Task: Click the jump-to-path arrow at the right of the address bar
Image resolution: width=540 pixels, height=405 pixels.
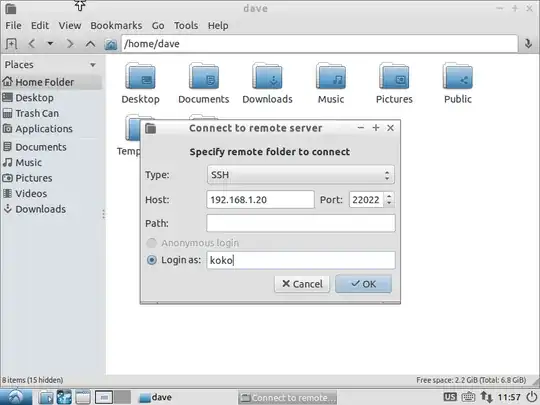Action: coord(528,44)
